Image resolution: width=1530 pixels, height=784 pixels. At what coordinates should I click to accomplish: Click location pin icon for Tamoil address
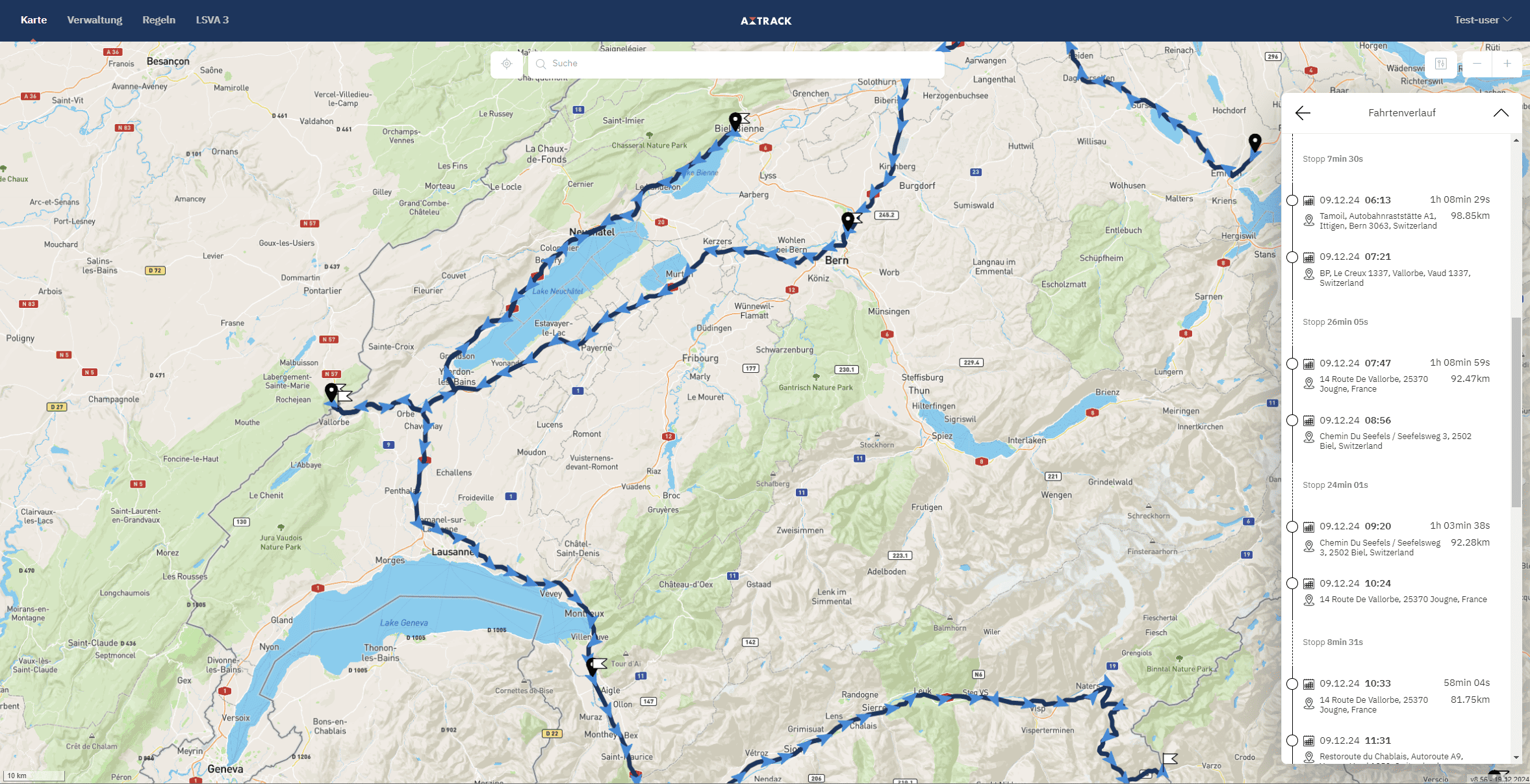(x=1308, y=221)
